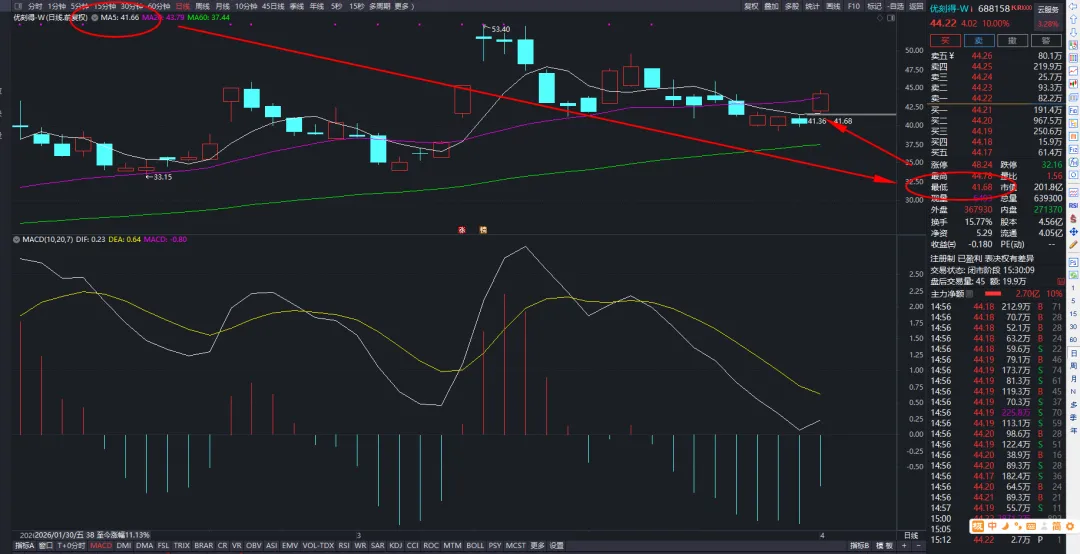Select the OBV indicator tab
The width and height of the screenshot is (1080, 554).
tap(253, 545)
